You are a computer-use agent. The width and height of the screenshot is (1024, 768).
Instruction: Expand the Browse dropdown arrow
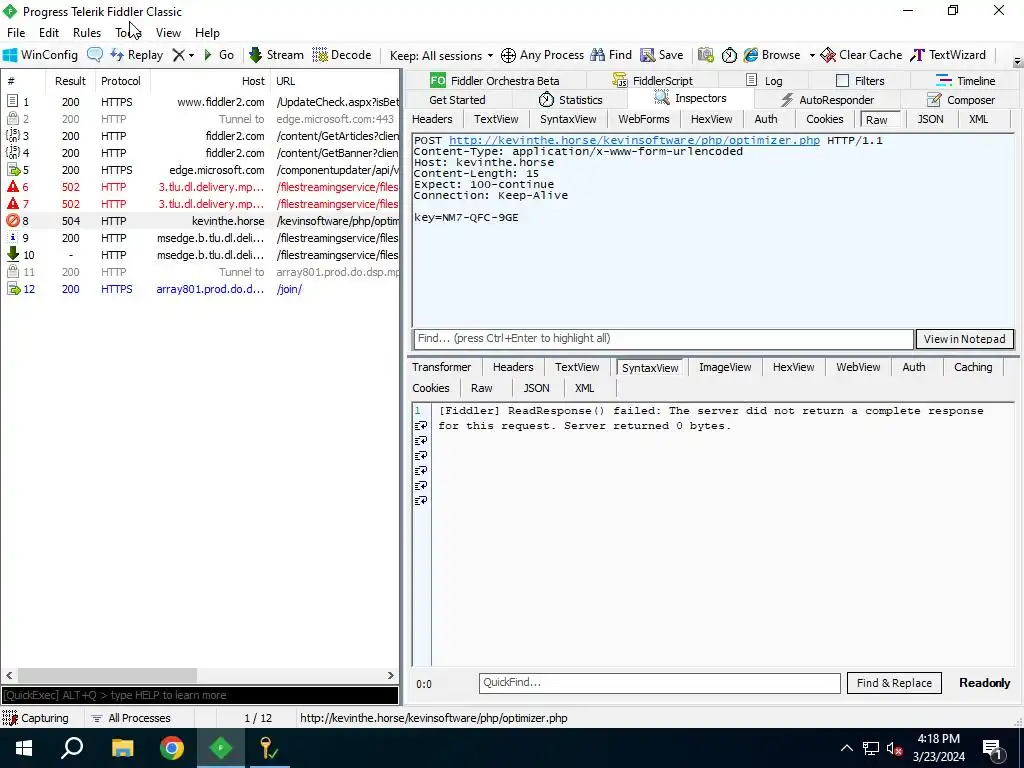tap(812, 56)
